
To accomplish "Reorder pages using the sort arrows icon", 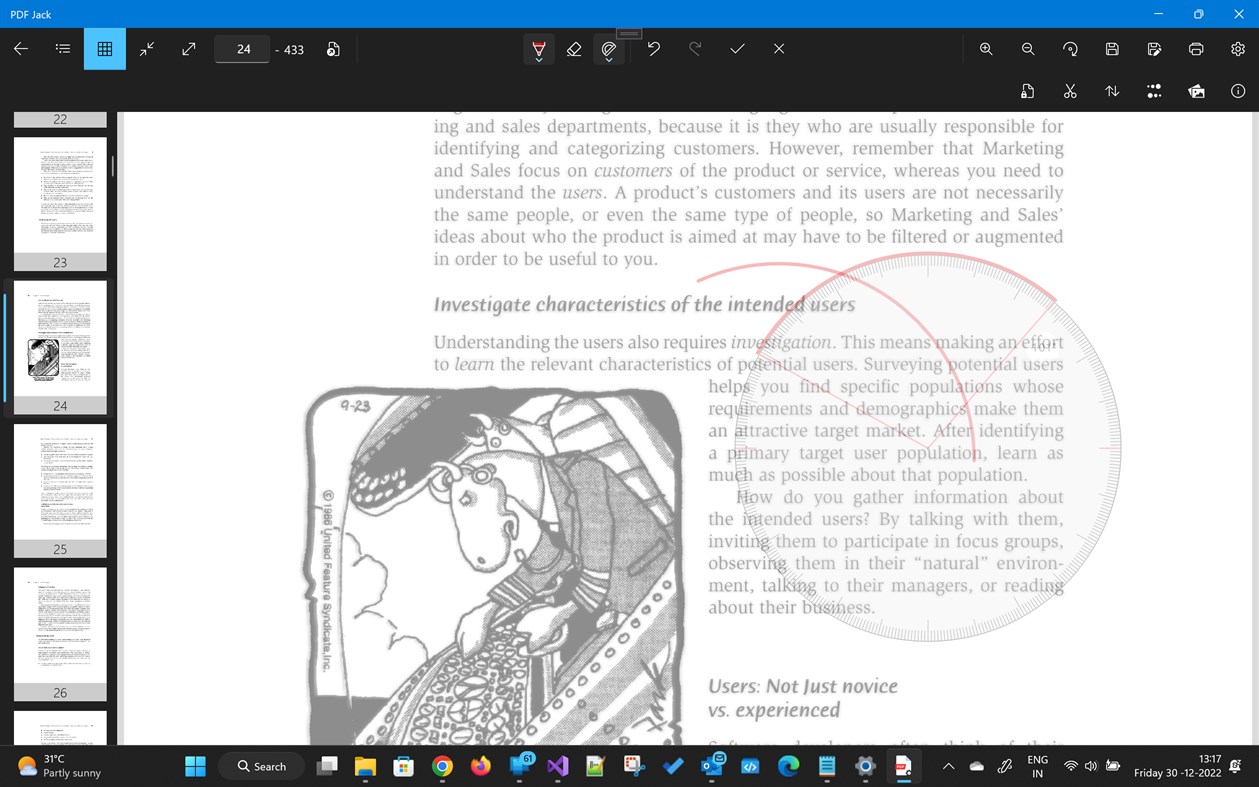I will pyautogui.click(x=1111, y=91).
